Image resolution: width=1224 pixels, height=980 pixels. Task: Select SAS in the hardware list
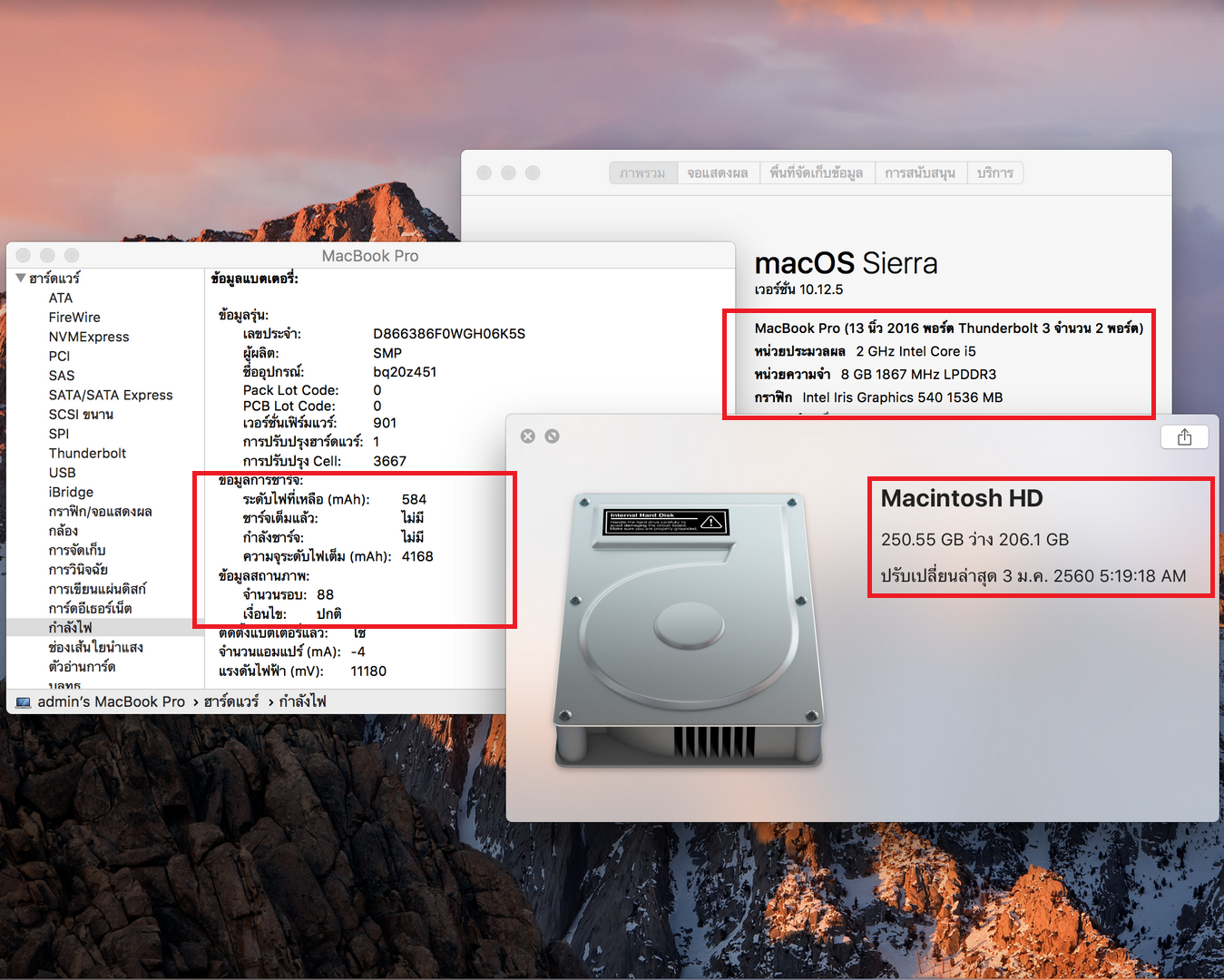pyautogui.click(x=62, y=375)
